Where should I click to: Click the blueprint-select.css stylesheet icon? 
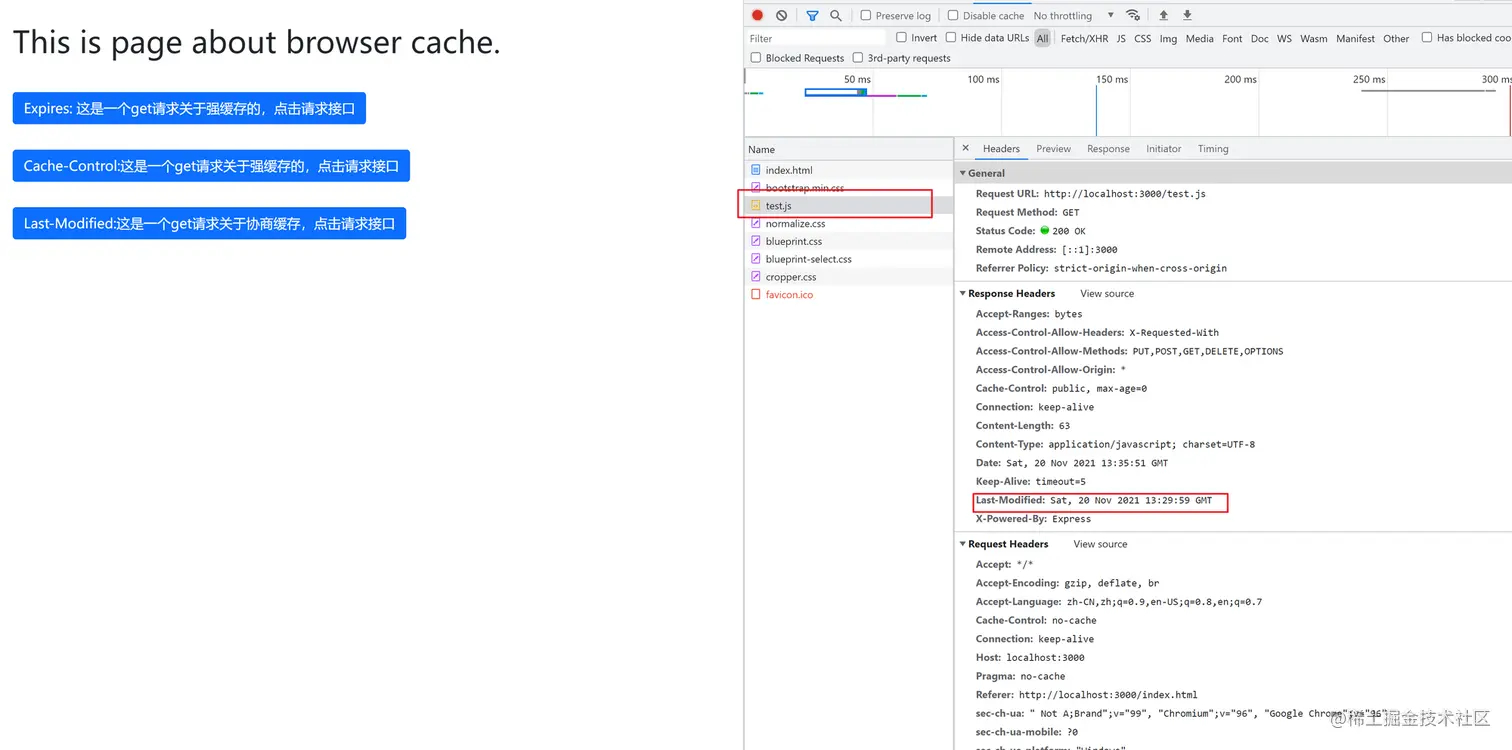(x=756, y=259)
